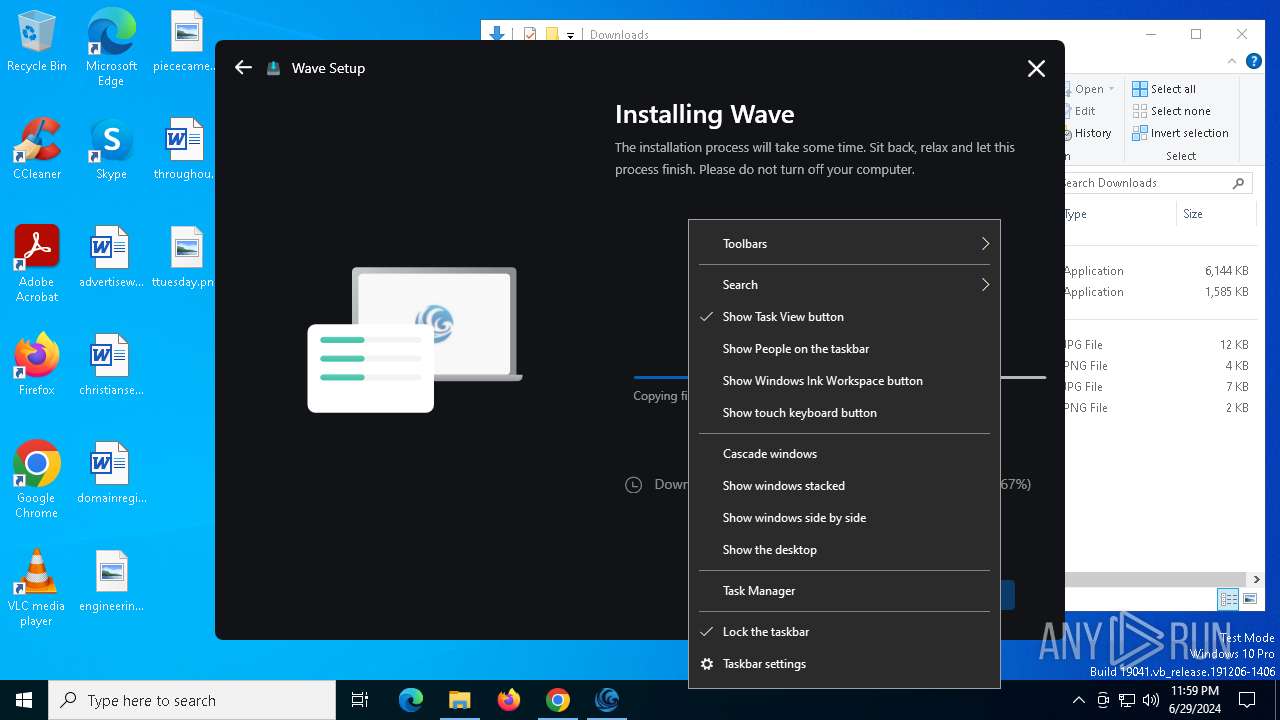Viewport: 1280px width, 720px height.
Task: Choose Cascade windows
Action: click(x=844, y=454)
